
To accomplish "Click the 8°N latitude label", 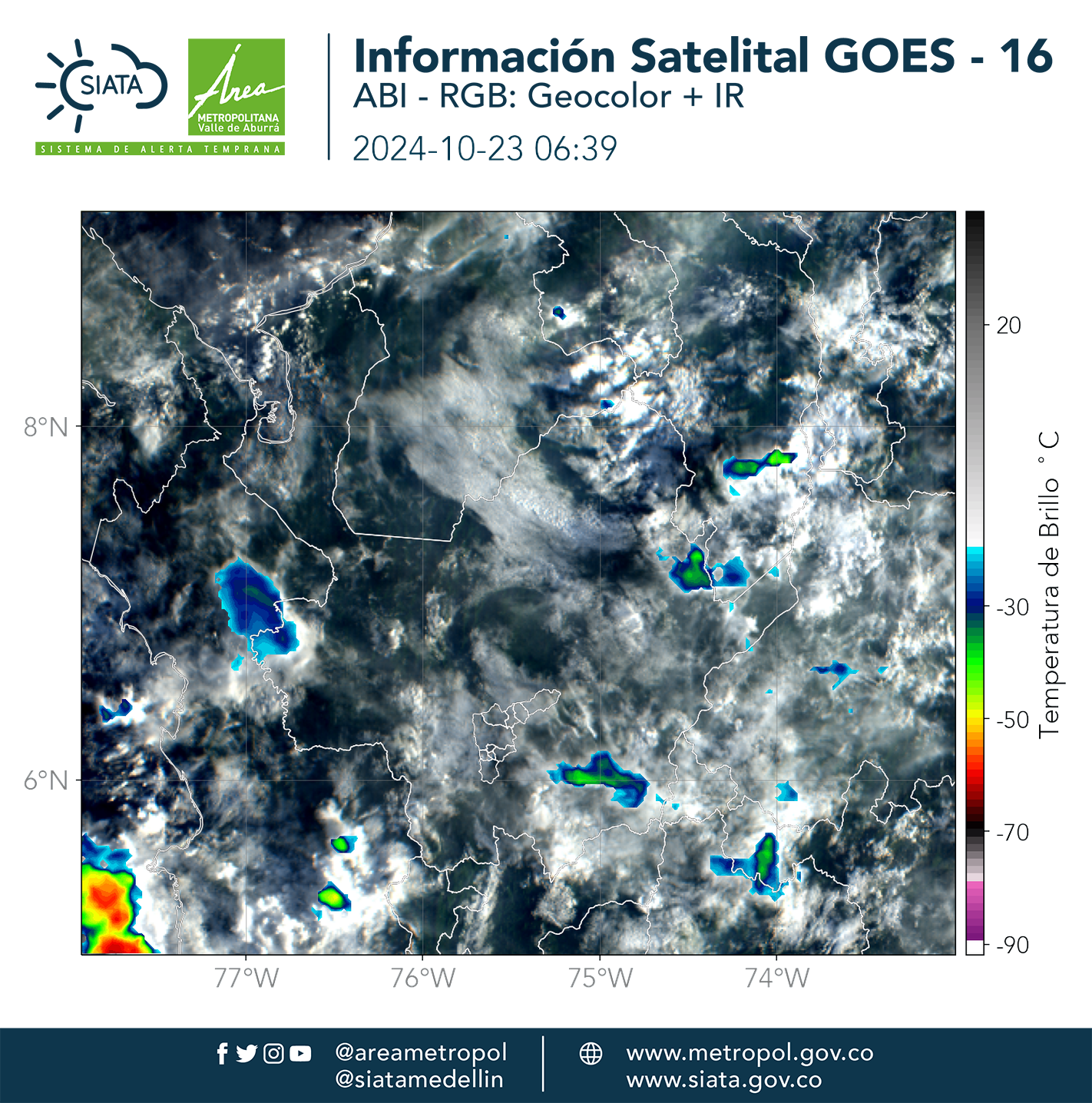I will (46, 427).
